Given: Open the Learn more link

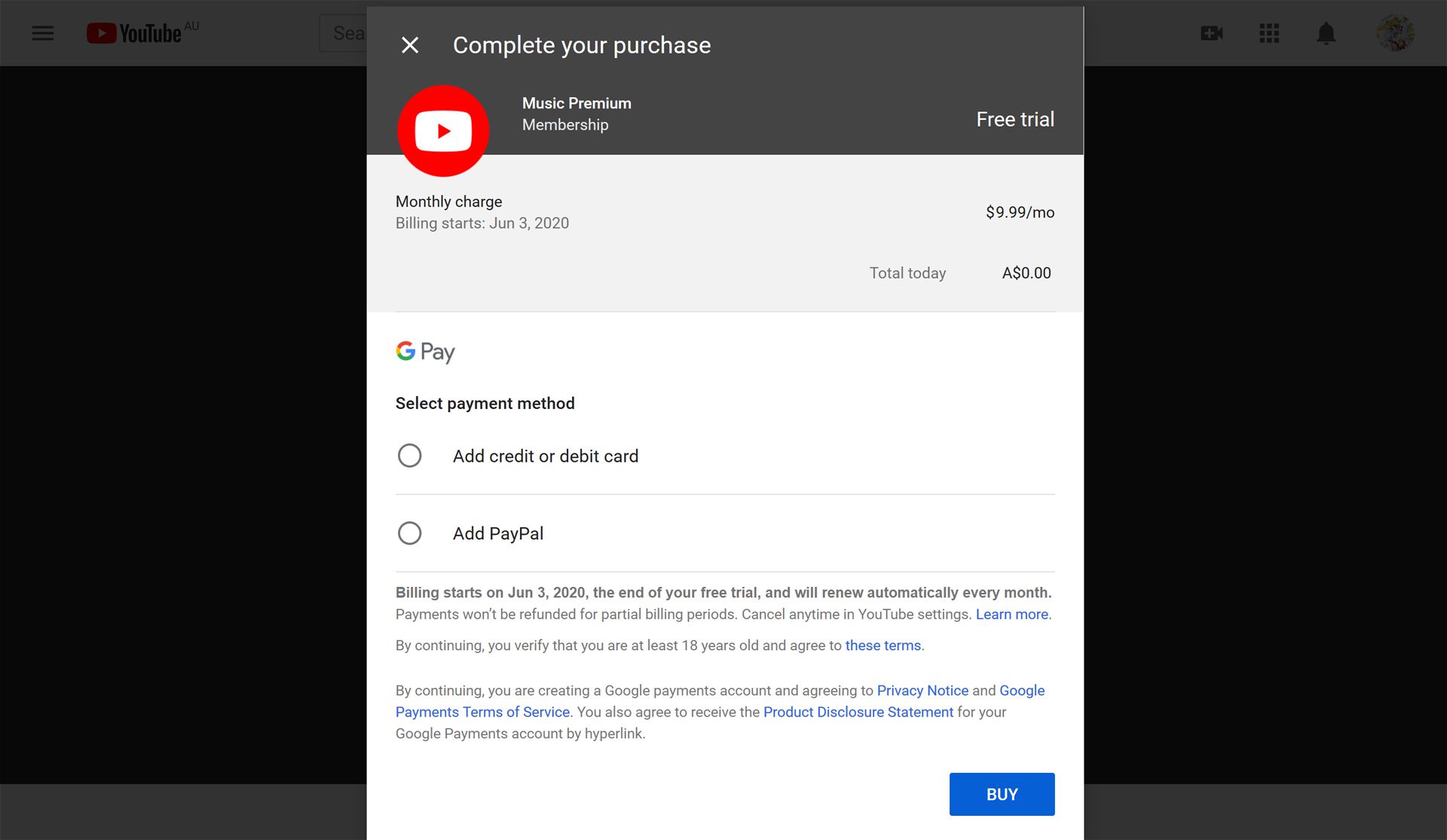Looking at the screenshot, I should (1012, 614).
